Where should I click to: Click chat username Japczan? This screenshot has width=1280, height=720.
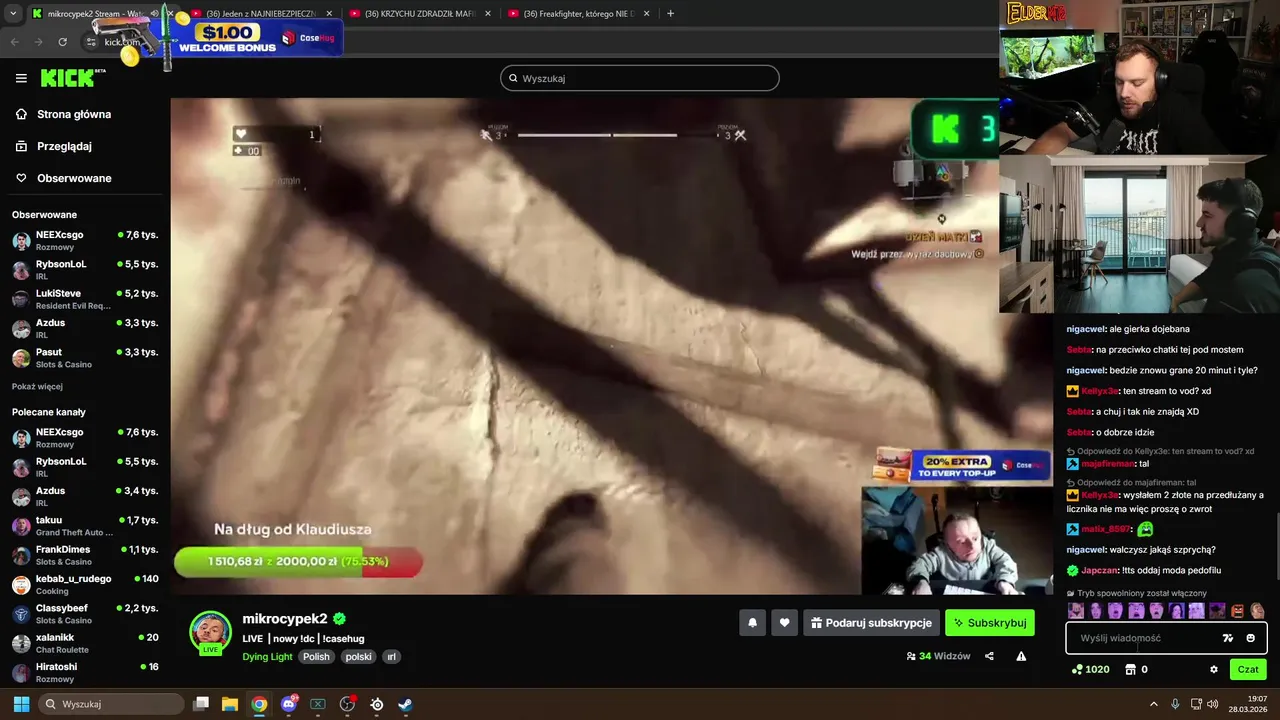coord(1100,571)
